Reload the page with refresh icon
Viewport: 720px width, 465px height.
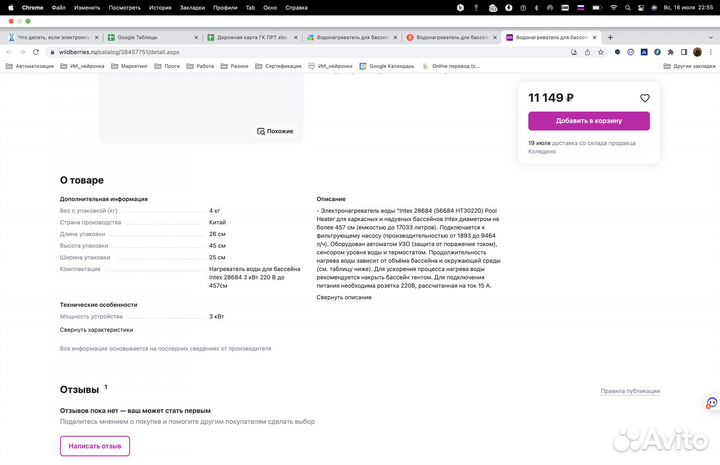[37, 52]
